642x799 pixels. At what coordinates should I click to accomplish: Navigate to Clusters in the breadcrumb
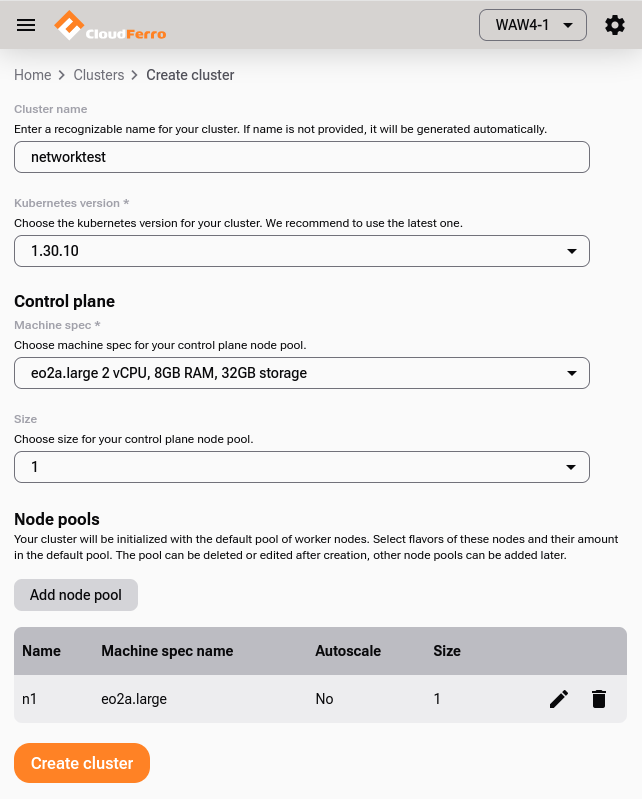[99, 75]
